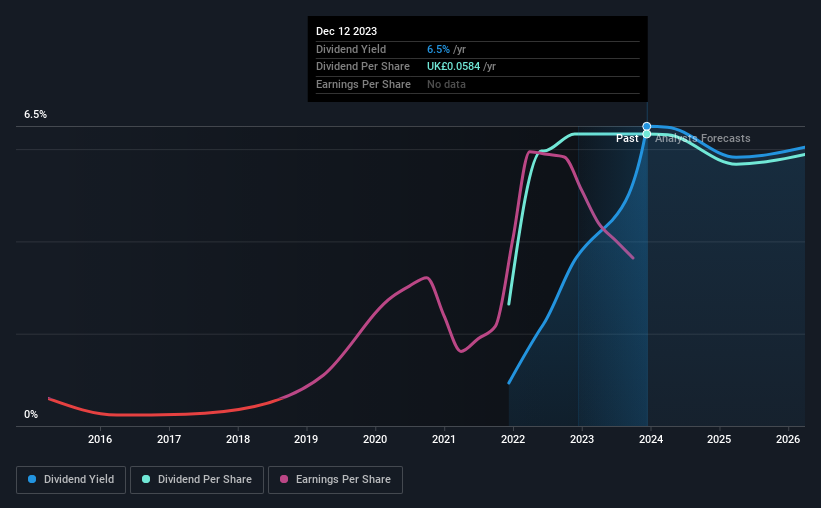821x508 pixels.
Task: Click the 6.5% y-axis label
Action: (x=35, y=115)
